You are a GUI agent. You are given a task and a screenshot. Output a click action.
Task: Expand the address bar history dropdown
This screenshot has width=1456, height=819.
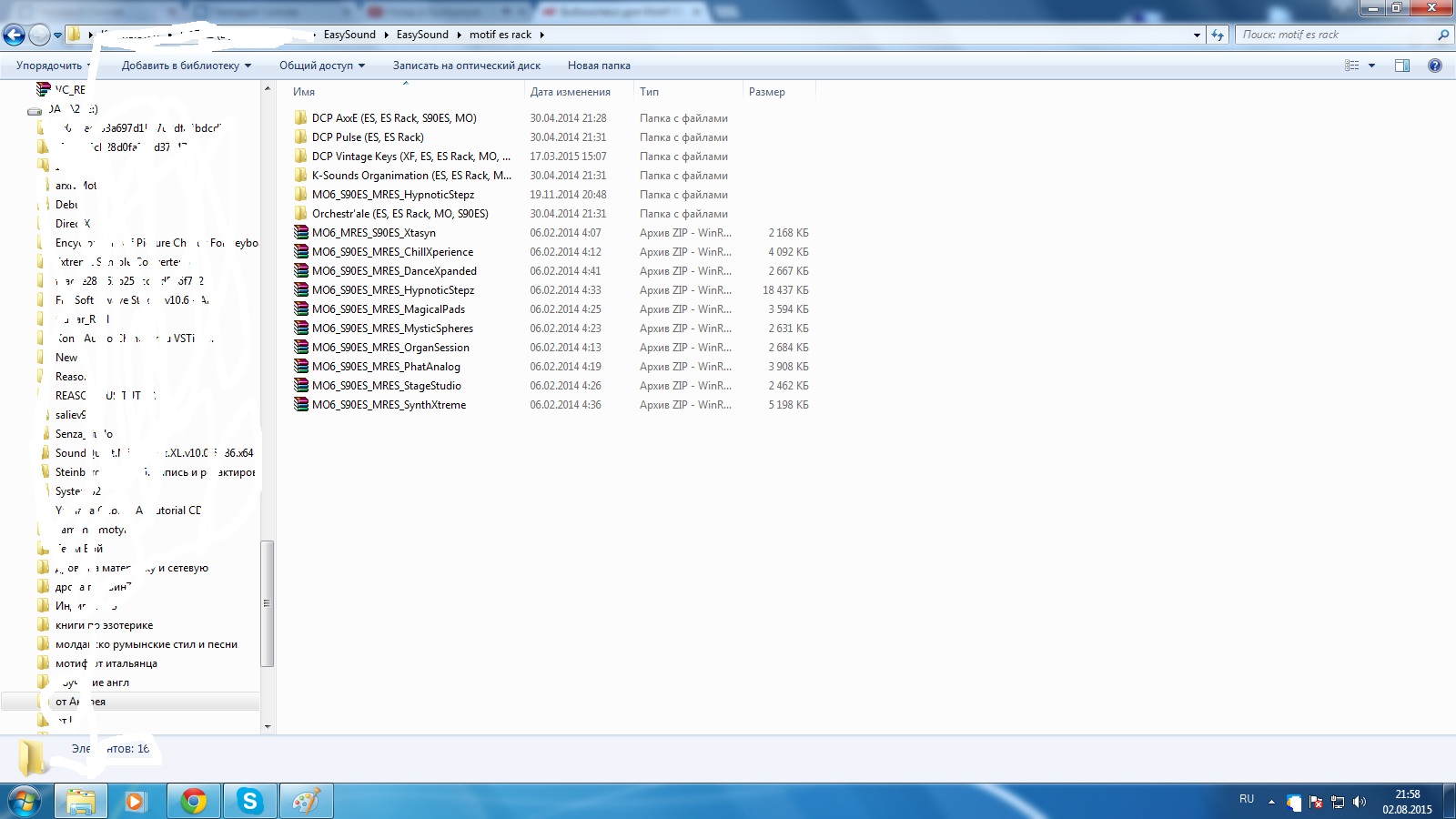pos(1197,35)
